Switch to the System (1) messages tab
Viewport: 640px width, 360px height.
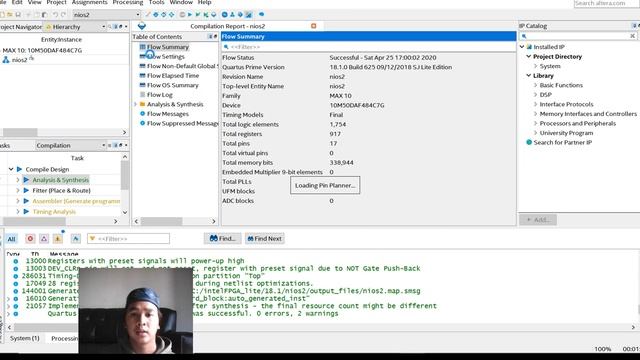24,338
